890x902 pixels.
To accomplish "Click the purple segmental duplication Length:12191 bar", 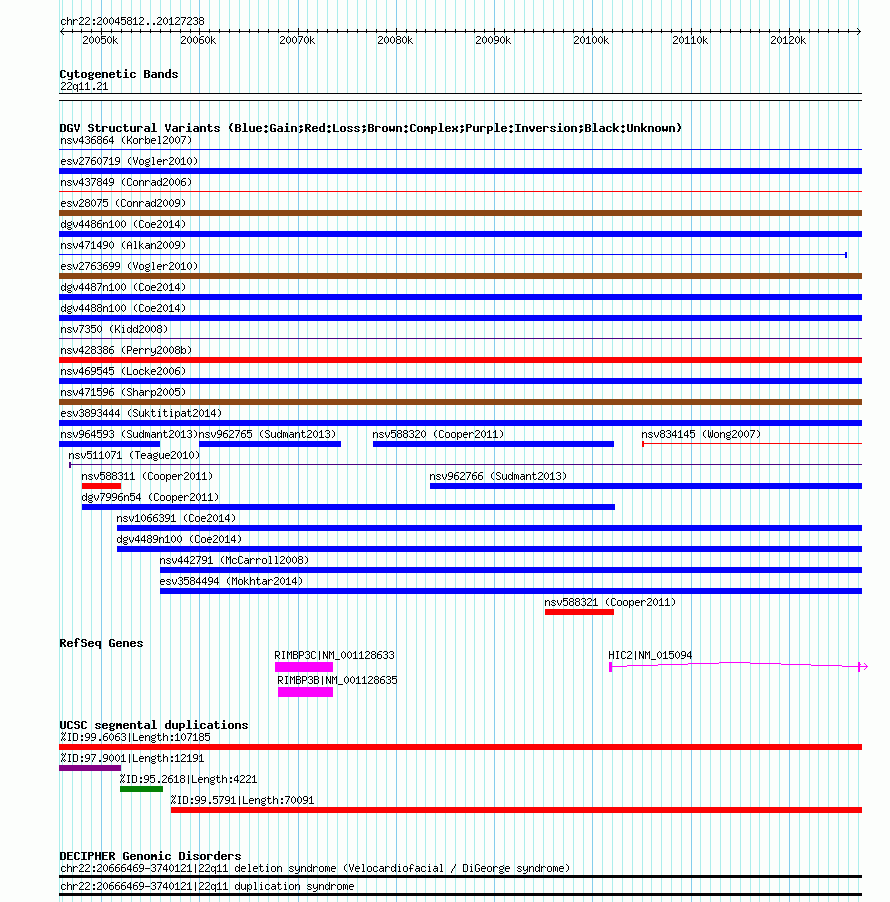I will (x=90, y=768).
